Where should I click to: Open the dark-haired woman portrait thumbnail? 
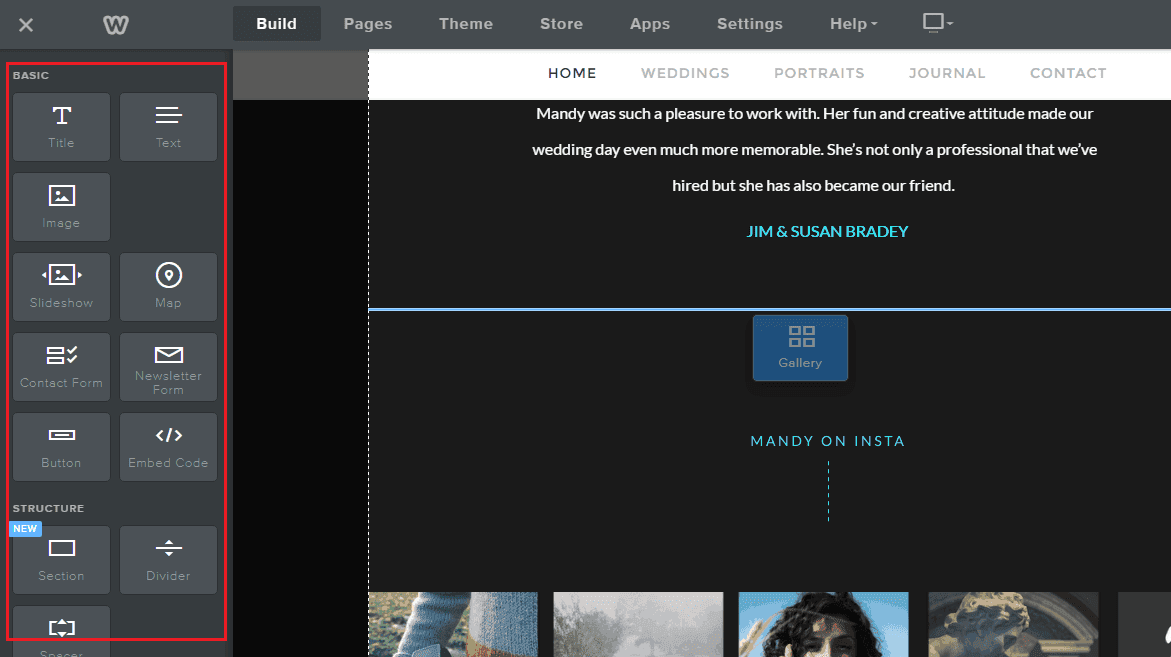coord(823,624)
